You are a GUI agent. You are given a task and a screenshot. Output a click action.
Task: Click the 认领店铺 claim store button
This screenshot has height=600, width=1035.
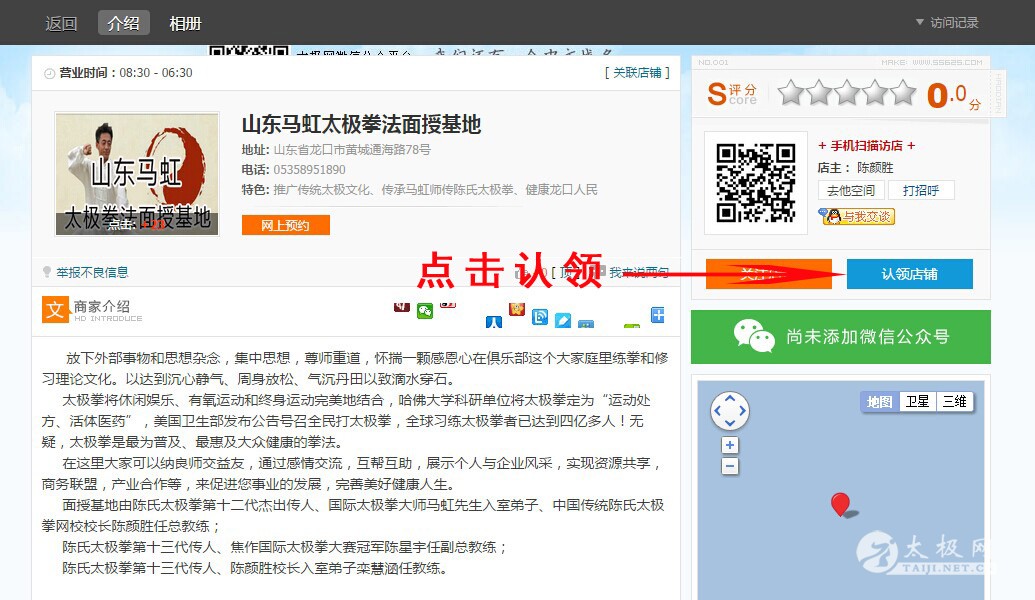pos(909,274)
